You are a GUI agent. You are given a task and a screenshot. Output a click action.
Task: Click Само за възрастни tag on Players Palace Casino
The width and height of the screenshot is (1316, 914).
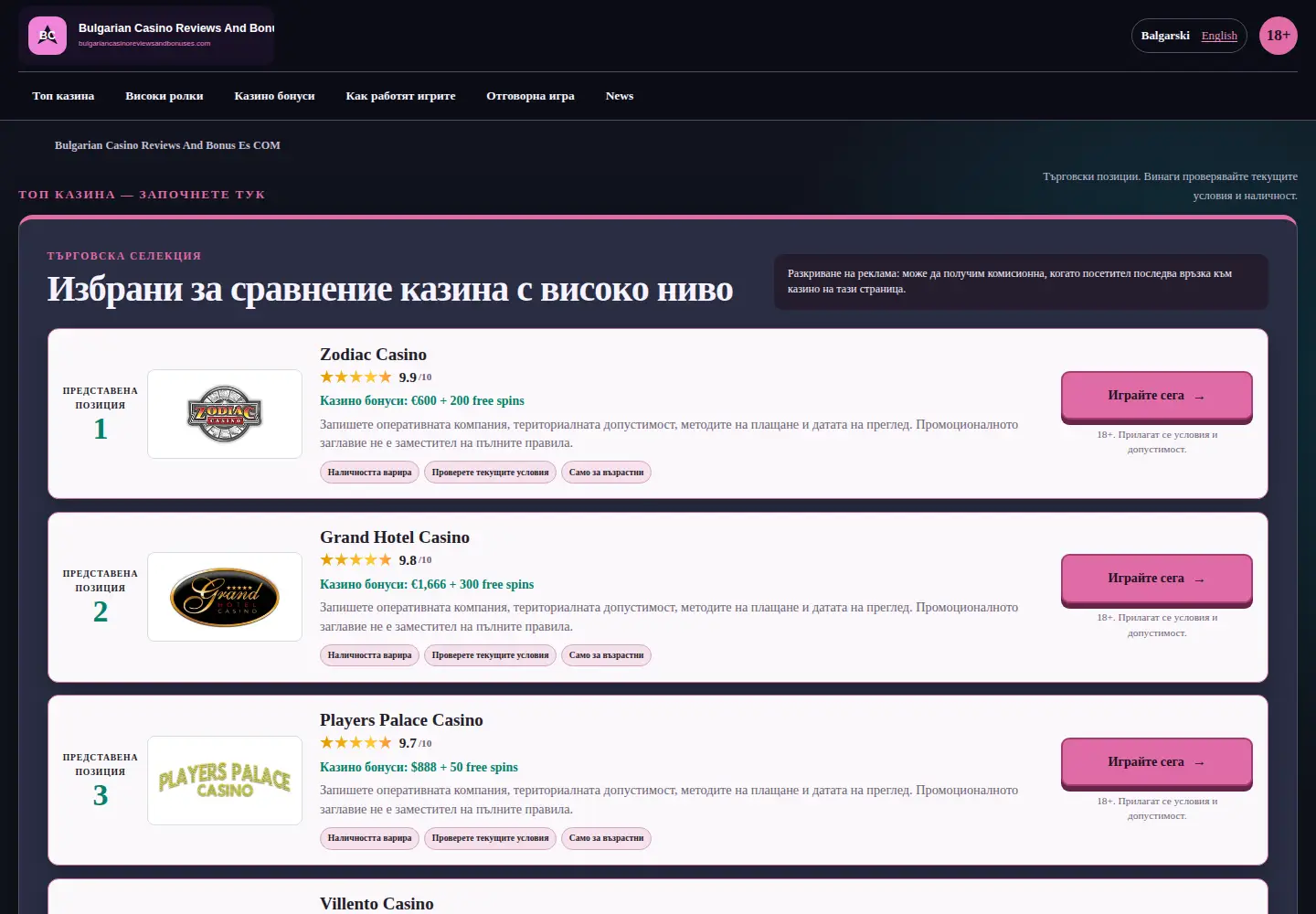pyautogui.click(x=606, y=838)
